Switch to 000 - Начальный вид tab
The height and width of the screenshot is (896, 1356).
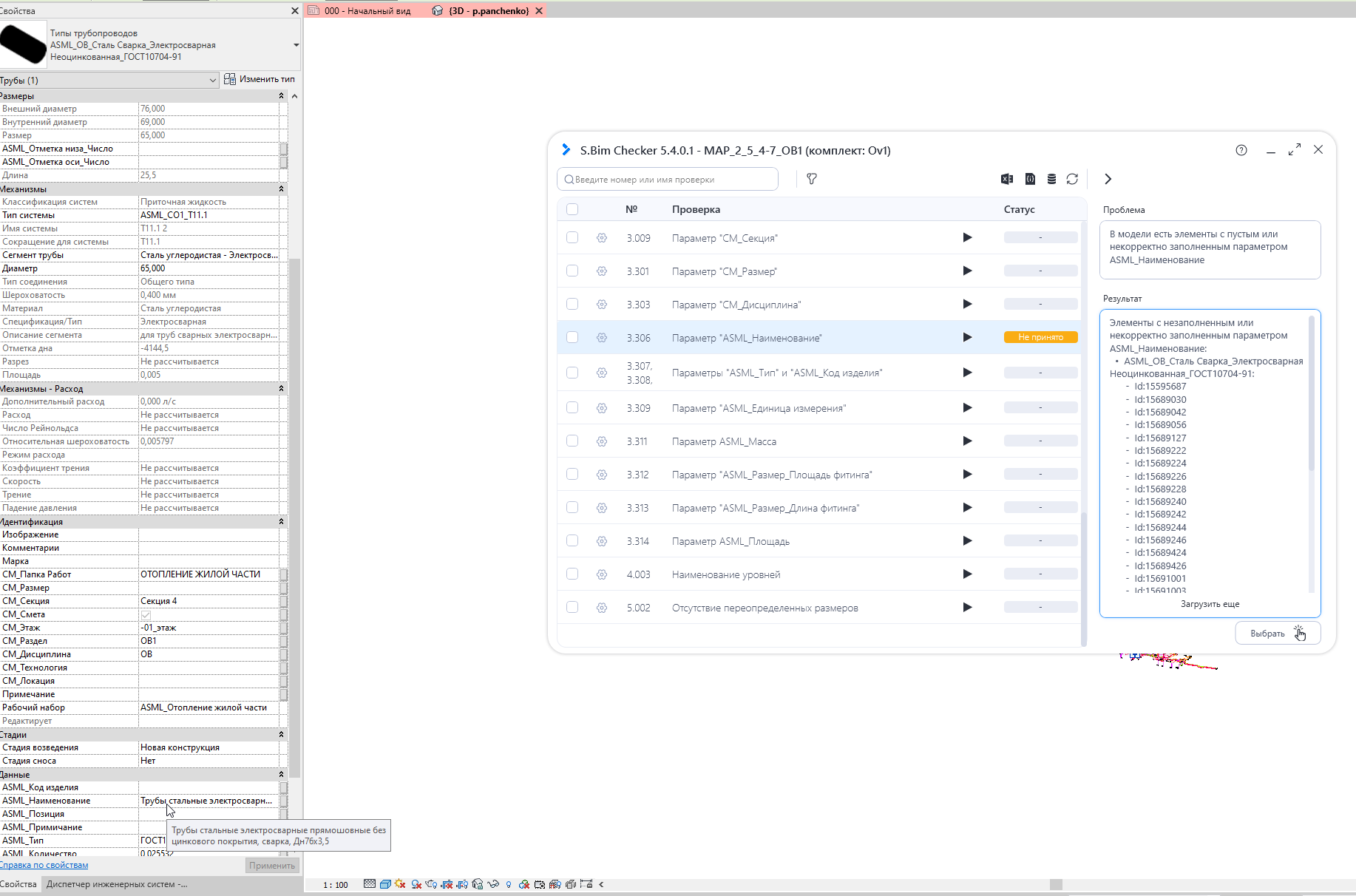360,10
